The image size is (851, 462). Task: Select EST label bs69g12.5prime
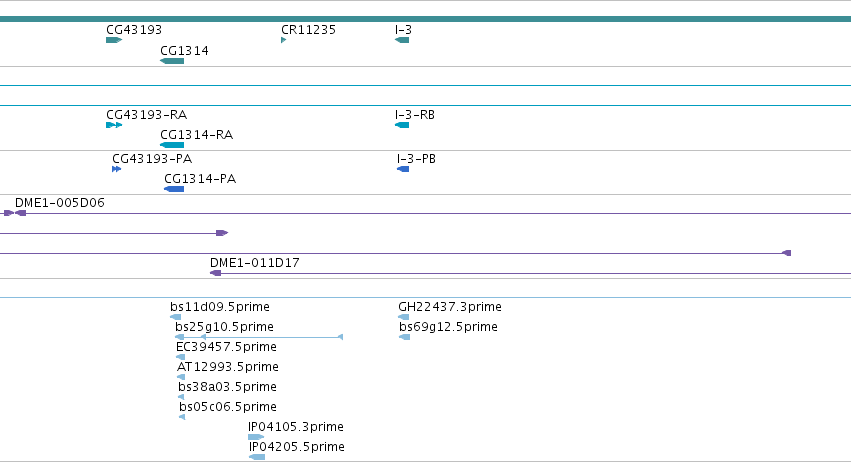point(448,327)
